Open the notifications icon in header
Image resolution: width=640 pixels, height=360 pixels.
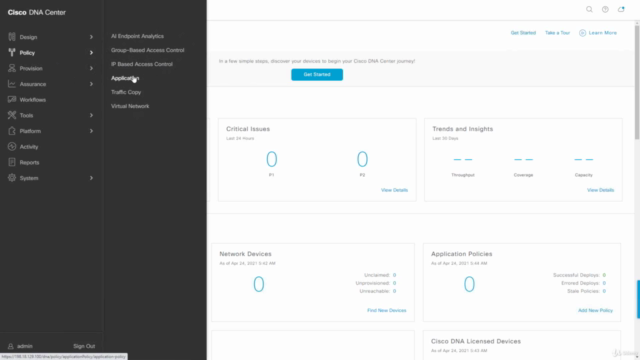click(621, 9)
